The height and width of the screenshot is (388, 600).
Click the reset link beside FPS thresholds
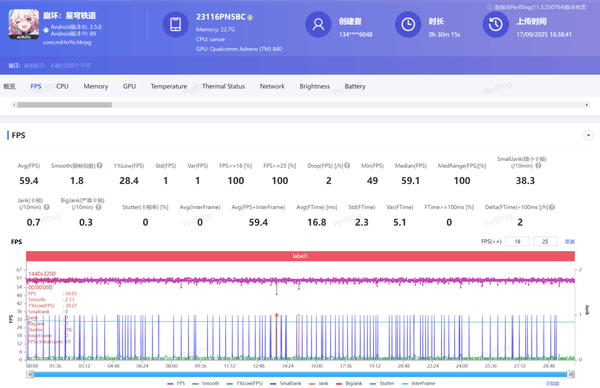click(570, 241)
